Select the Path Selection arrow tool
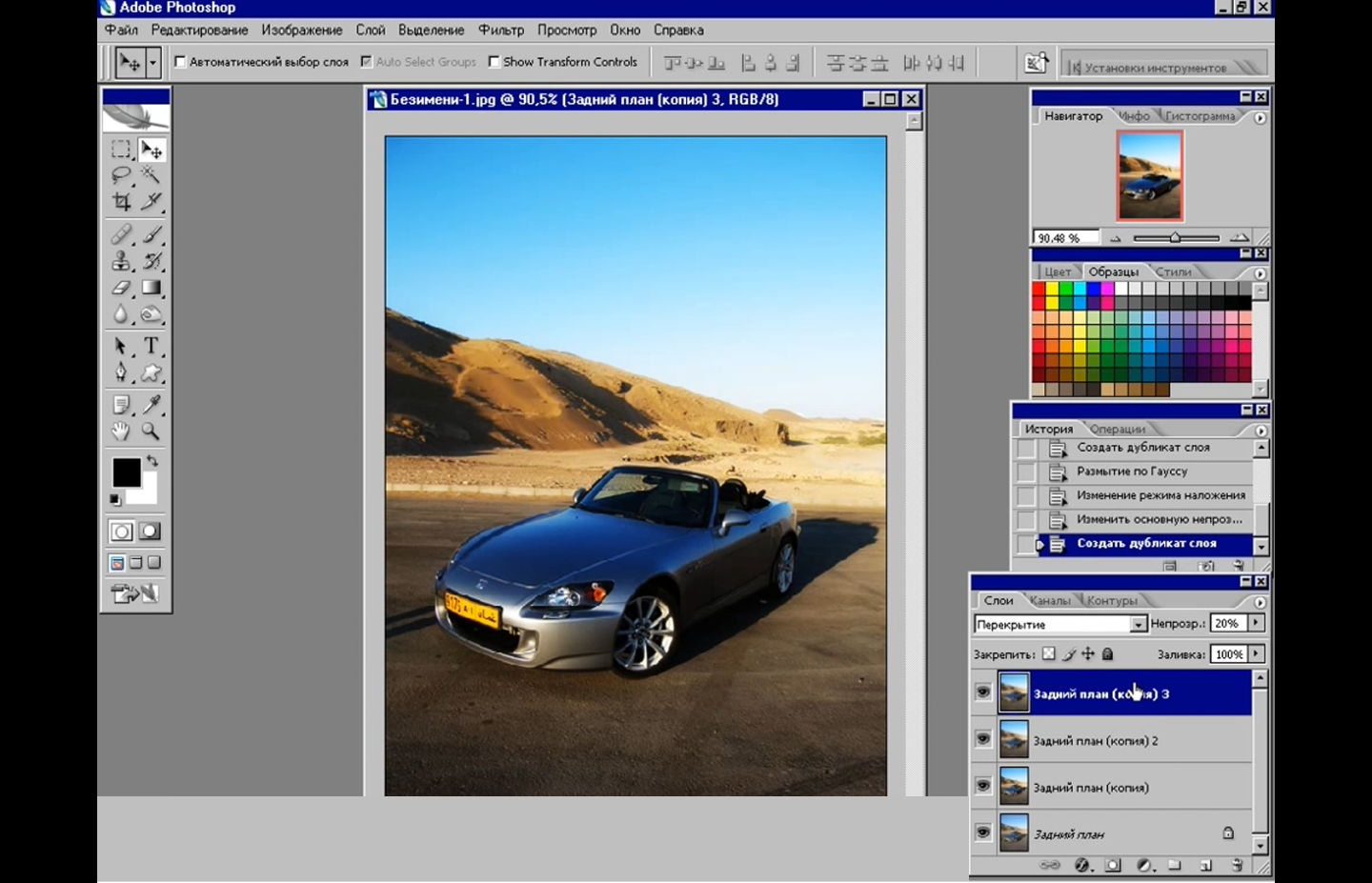 [120, 346]
